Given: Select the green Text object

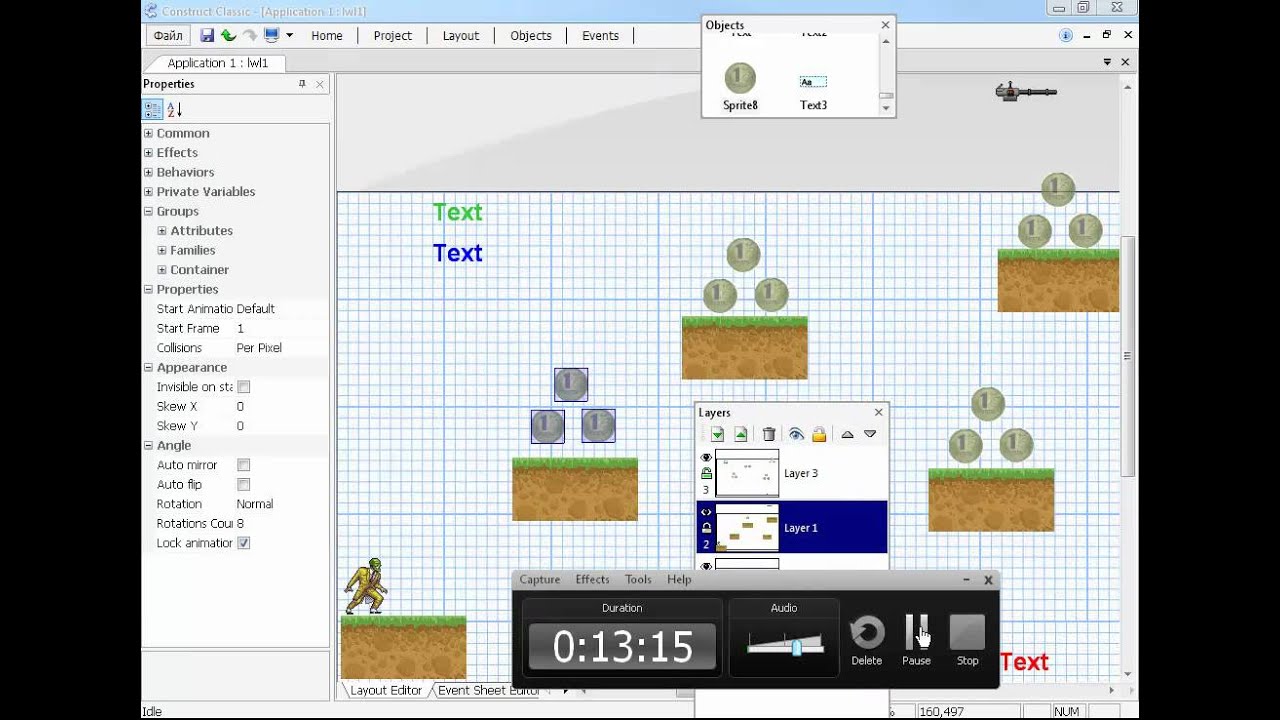Looking at the screenshot, I should tap(458, 212).
